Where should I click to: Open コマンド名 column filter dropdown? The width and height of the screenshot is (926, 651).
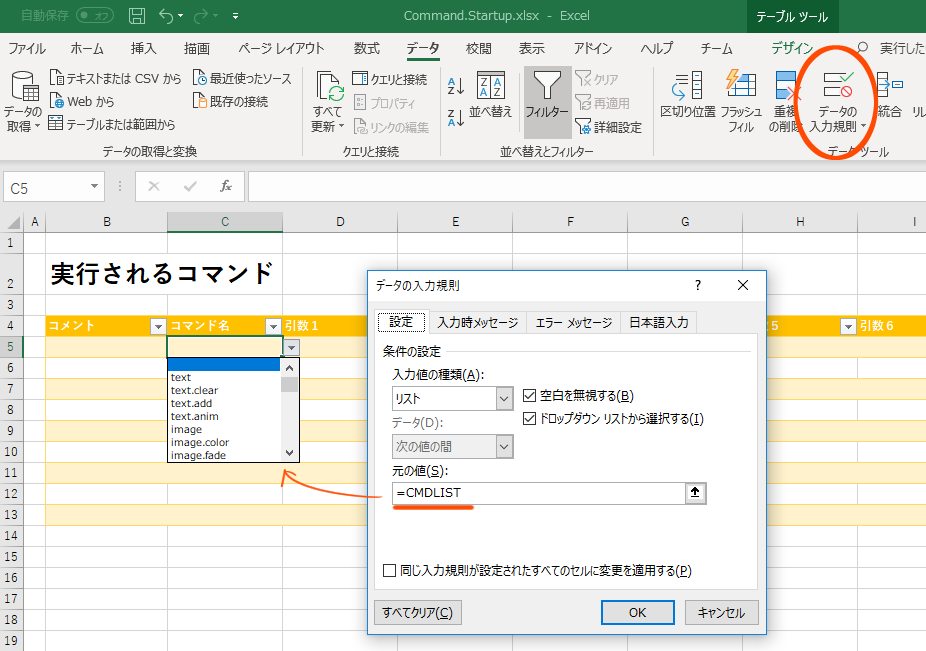click(x=273, y=326)
